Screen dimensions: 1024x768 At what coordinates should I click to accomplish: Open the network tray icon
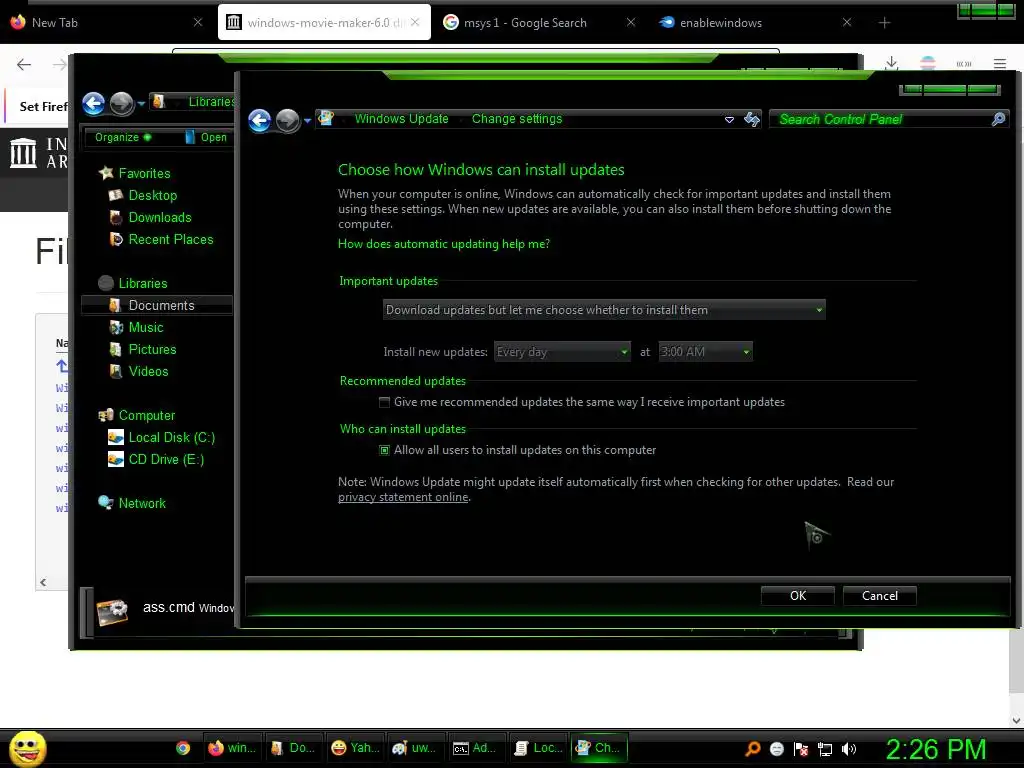point(825,749)
